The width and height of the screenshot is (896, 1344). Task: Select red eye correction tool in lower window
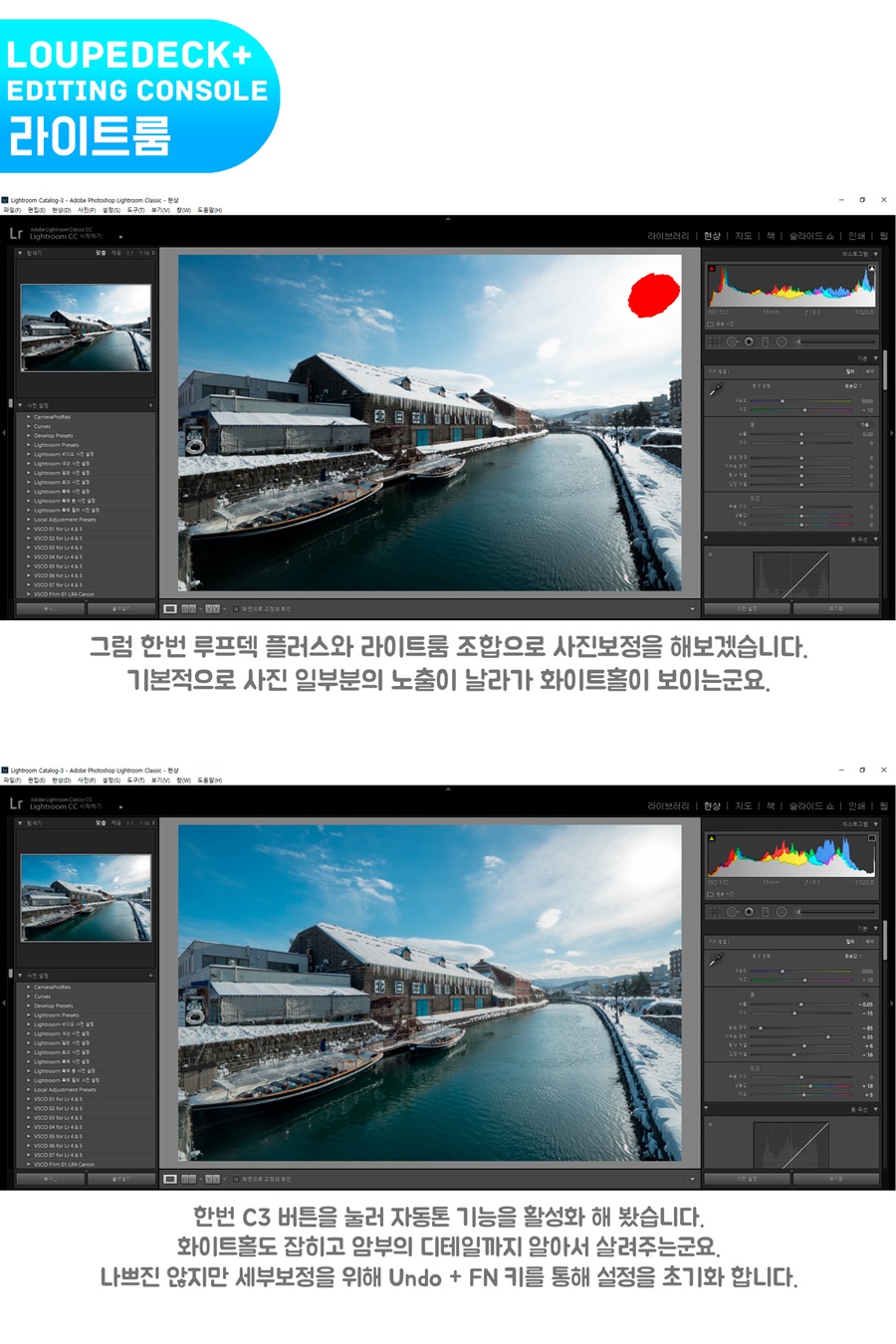749,912
